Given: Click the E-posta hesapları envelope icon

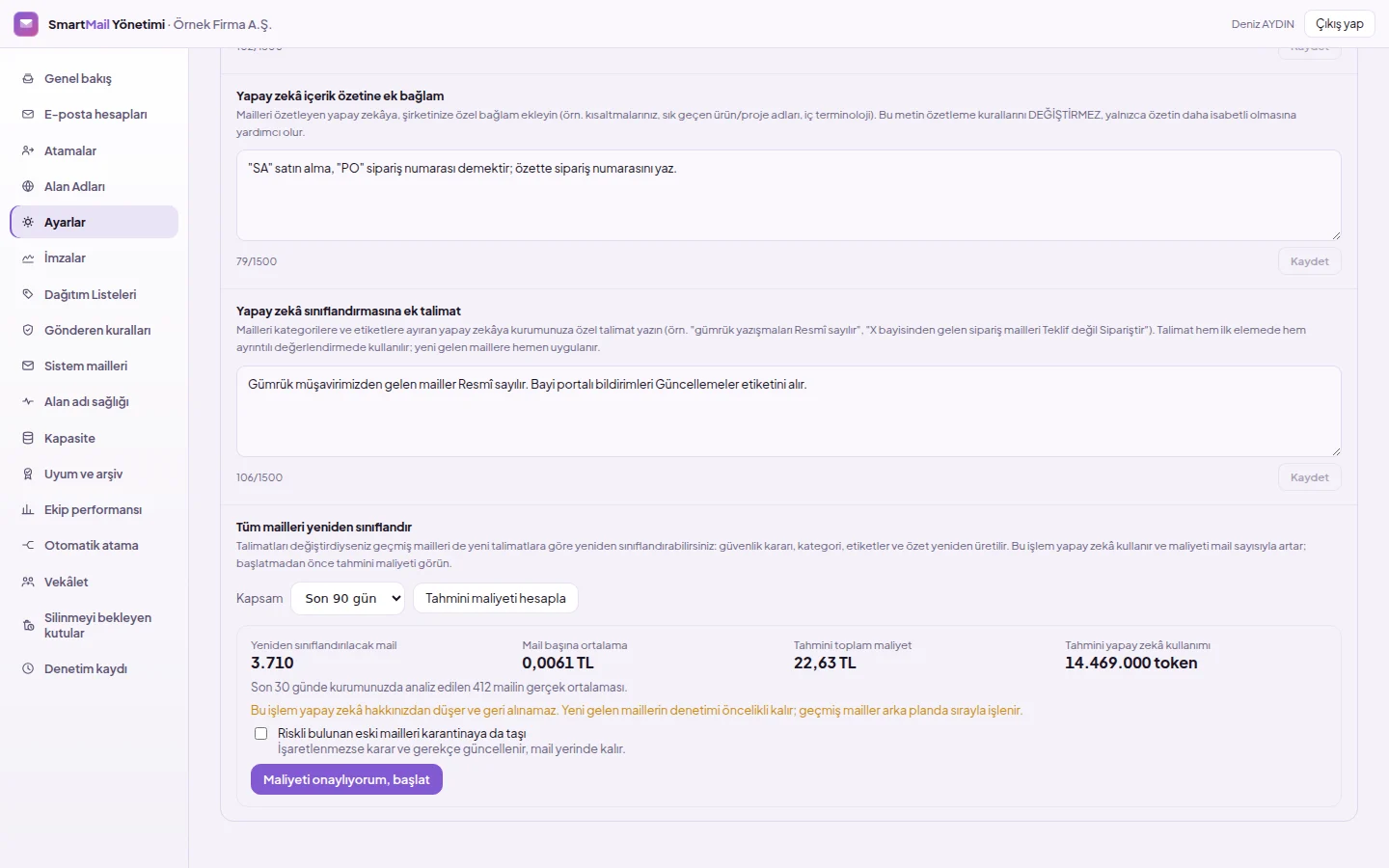Looking at the screenshot, I should click(28, 115).
